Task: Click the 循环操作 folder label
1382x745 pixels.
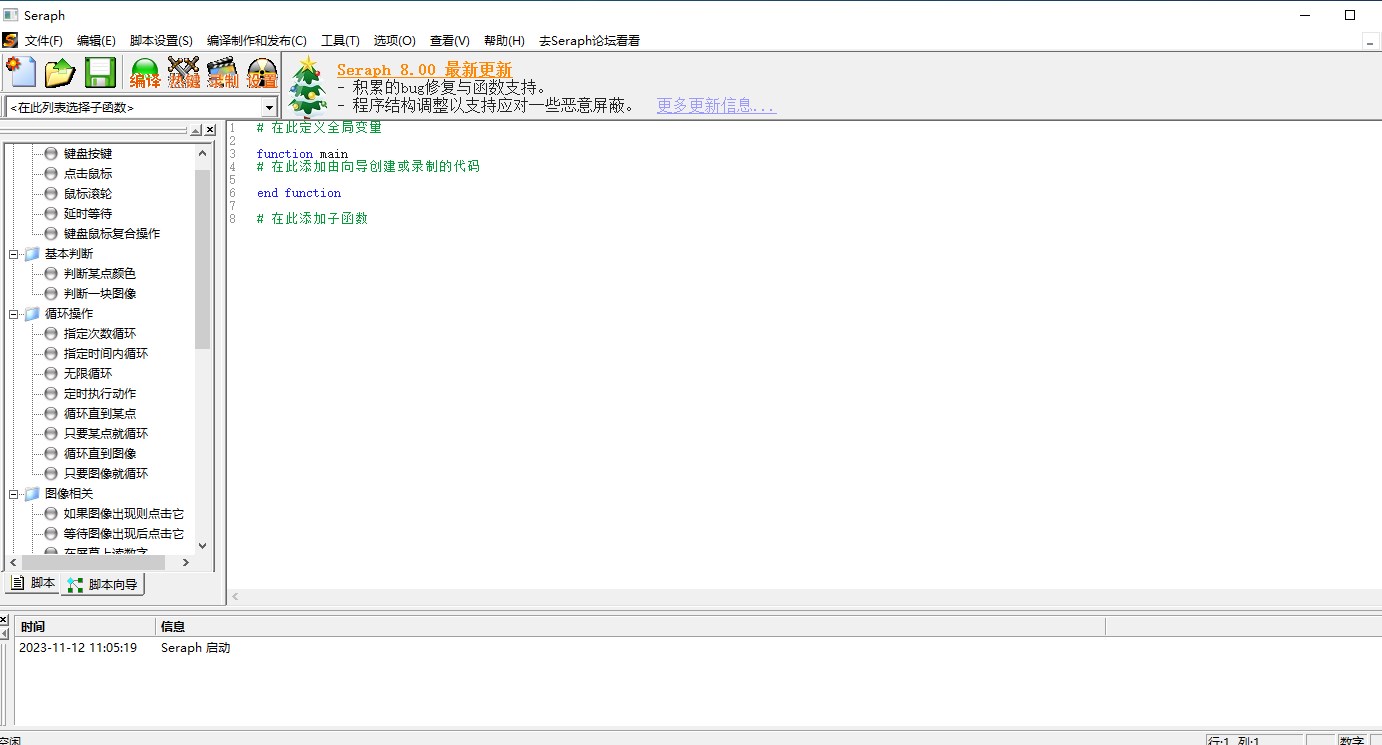Action: point(69,314)
